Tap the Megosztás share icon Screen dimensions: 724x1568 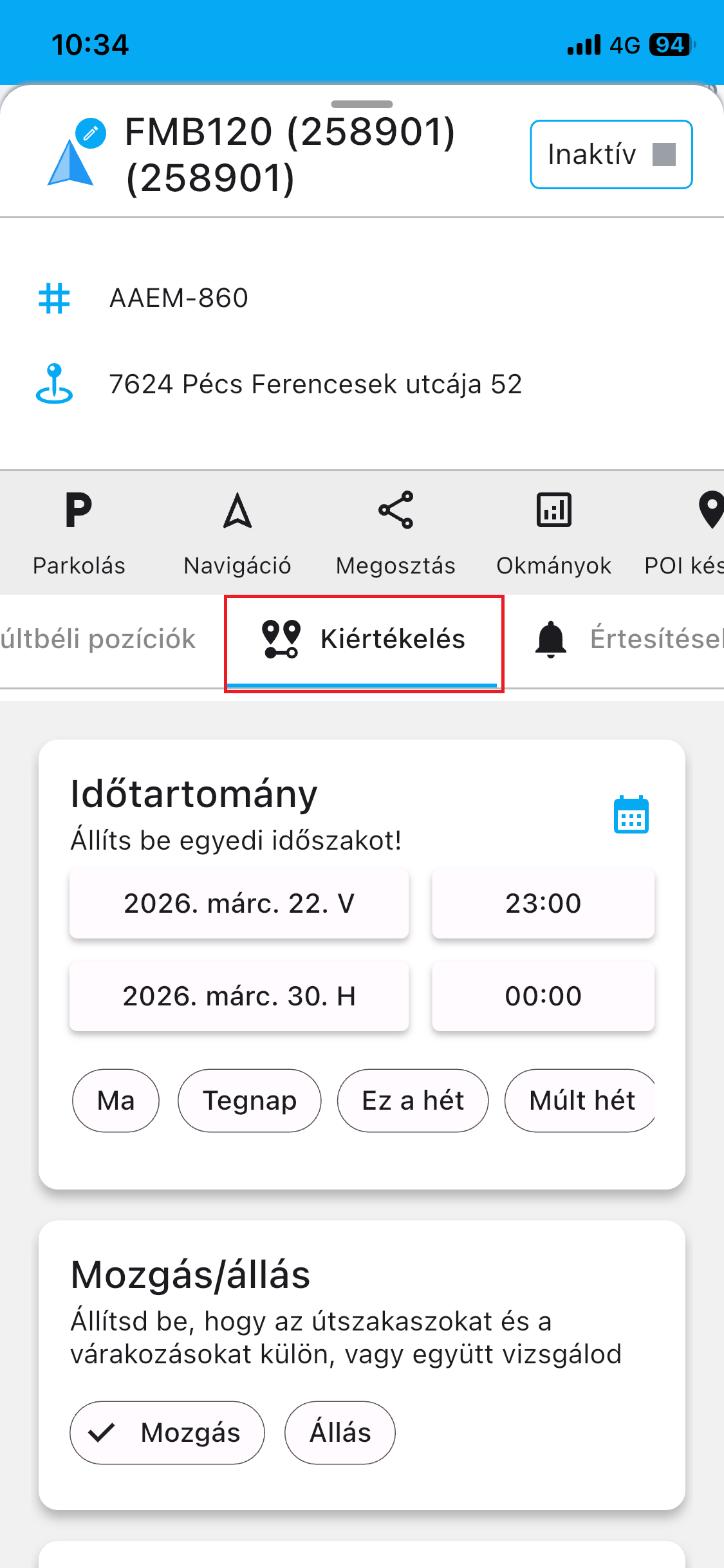(396, 511)
